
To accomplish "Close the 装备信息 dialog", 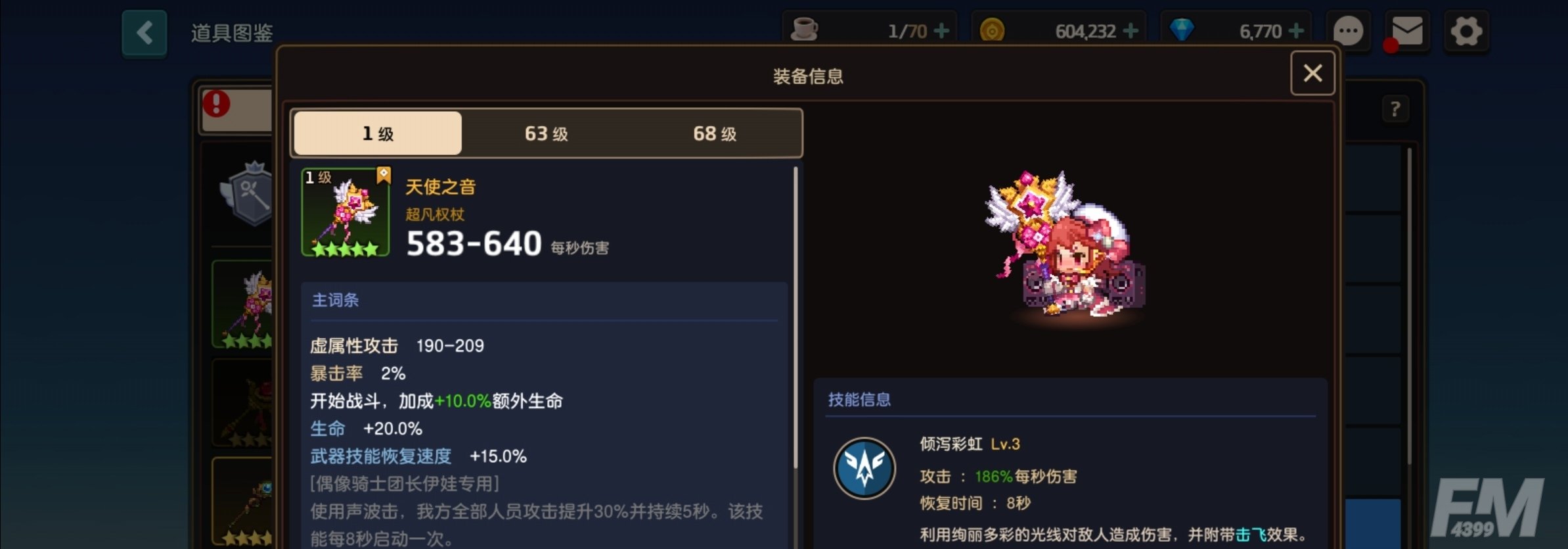I will tap(1312, 73).
